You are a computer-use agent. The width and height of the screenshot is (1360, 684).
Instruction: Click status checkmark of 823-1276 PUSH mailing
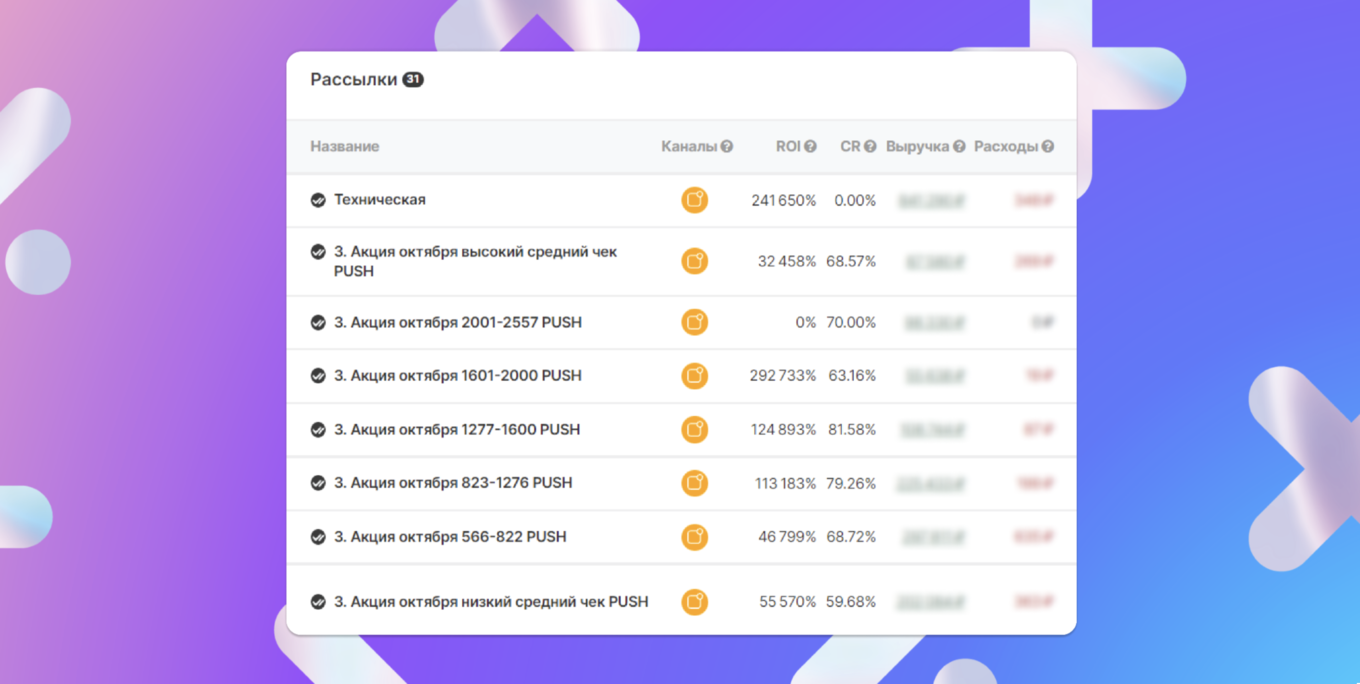(x=318, y=483)
